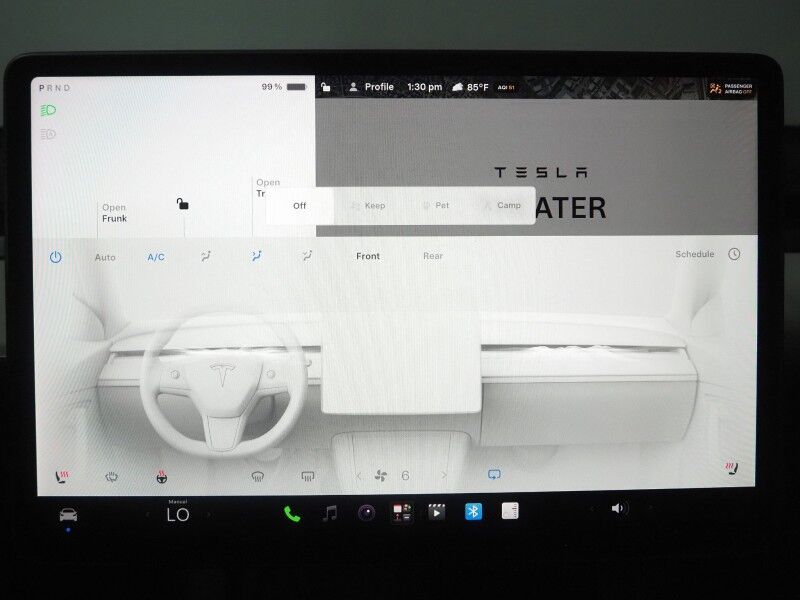Select the foot-level airflow vent icon
Screen dimensions: 800x600
pos(307,256)
